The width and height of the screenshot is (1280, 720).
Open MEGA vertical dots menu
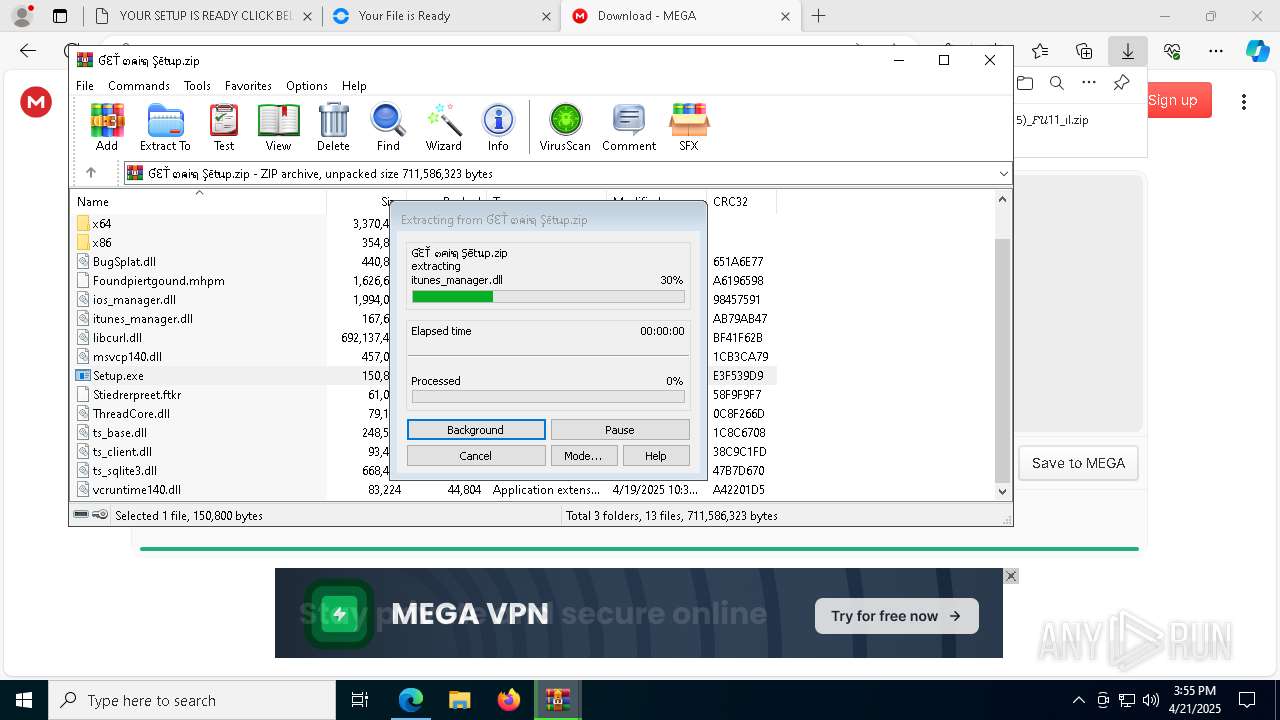point(1244,101)
